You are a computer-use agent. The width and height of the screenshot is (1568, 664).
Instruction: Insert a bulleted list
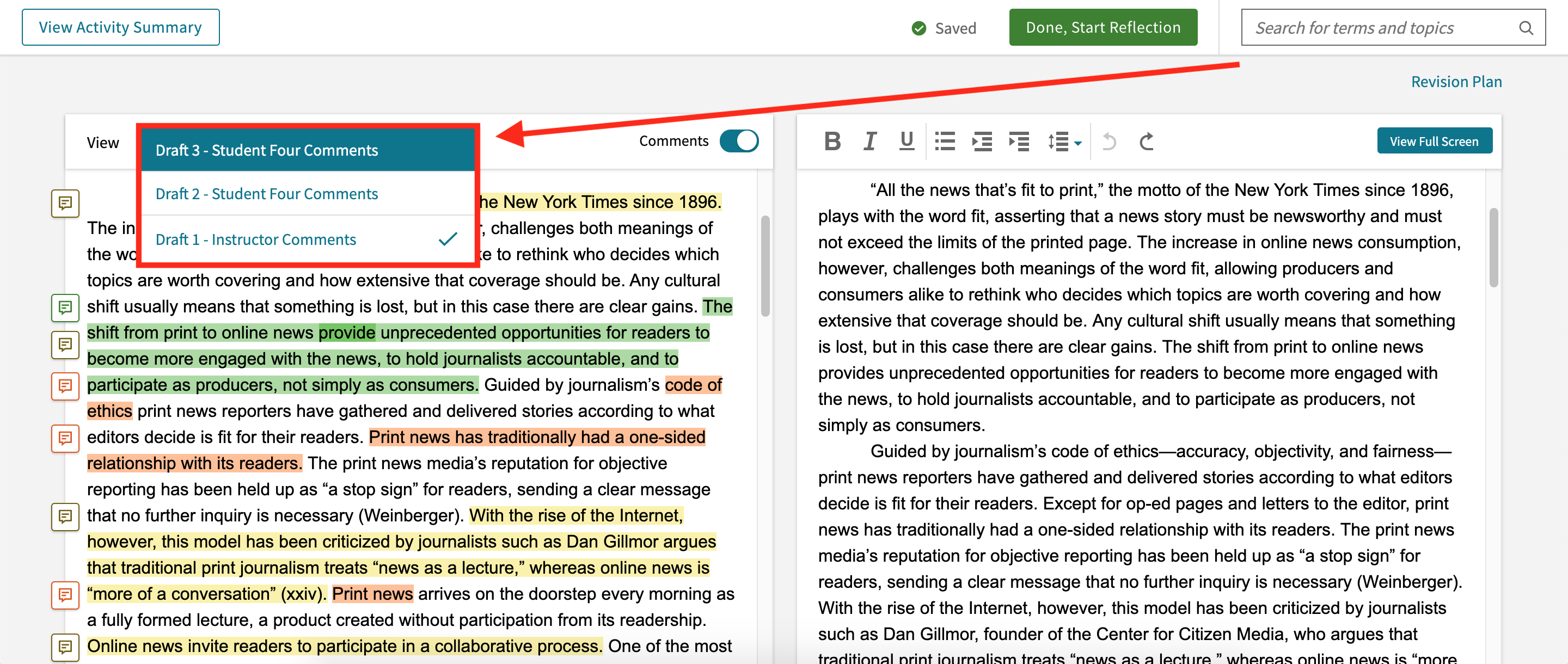point(944,141)
